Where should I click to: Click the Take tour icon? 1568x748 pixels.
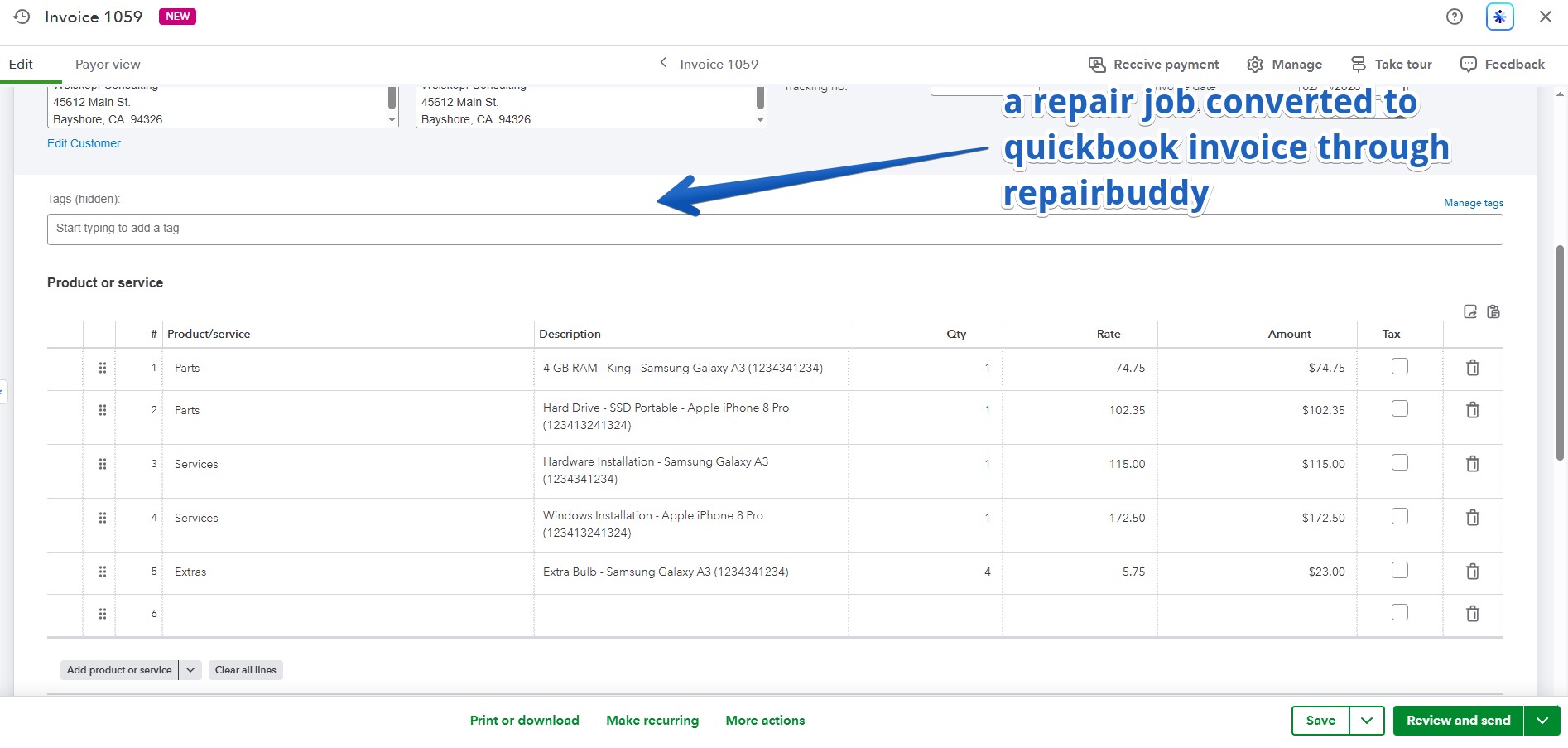coord(1359,64)
